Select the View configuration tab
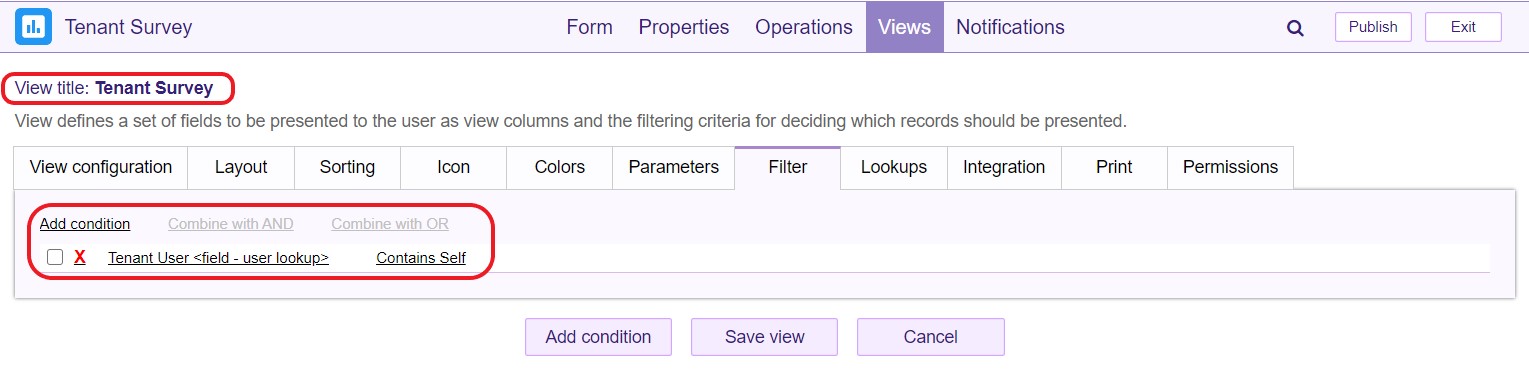 coord(101,167)
